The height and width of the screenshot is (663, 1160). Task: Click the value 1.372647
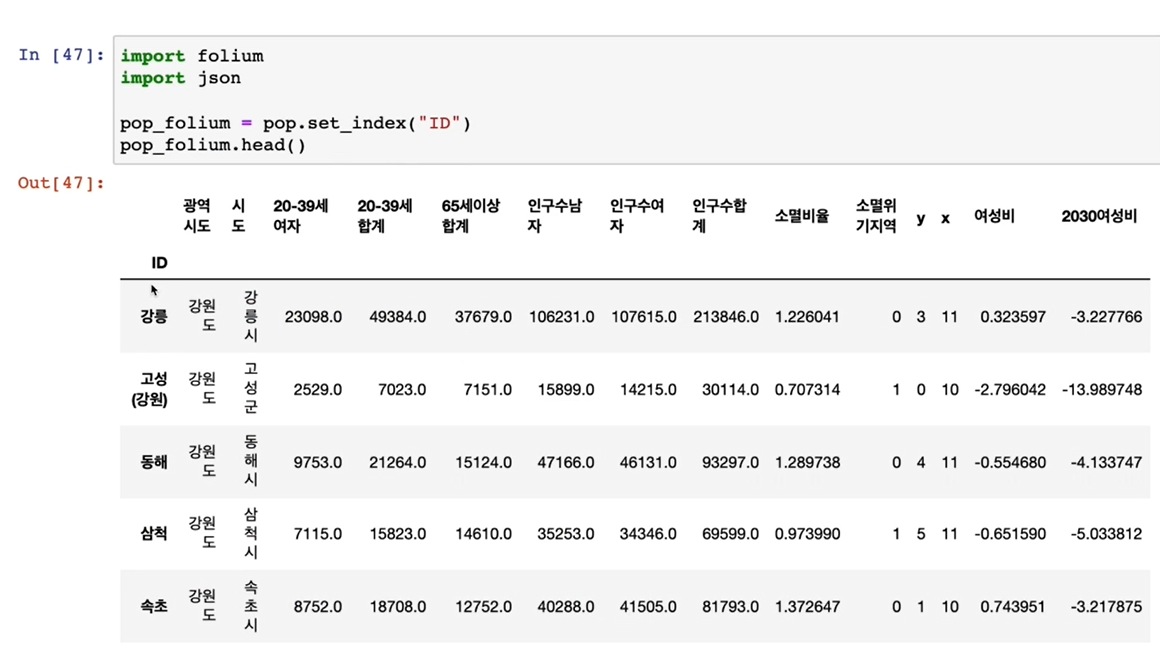[x=807, y=607]
